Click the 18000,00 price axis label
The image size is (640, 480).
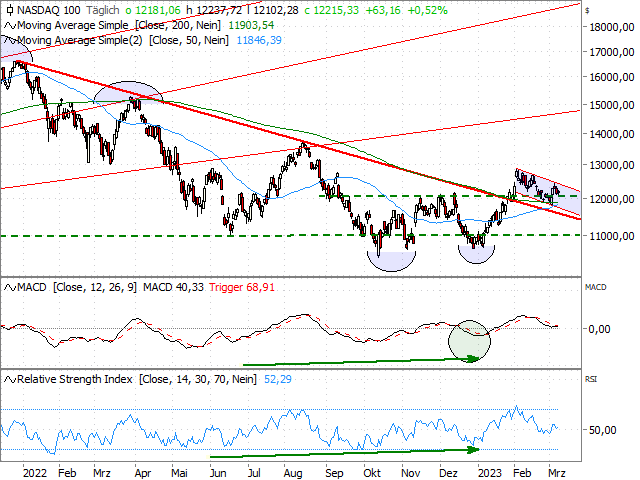612,27
